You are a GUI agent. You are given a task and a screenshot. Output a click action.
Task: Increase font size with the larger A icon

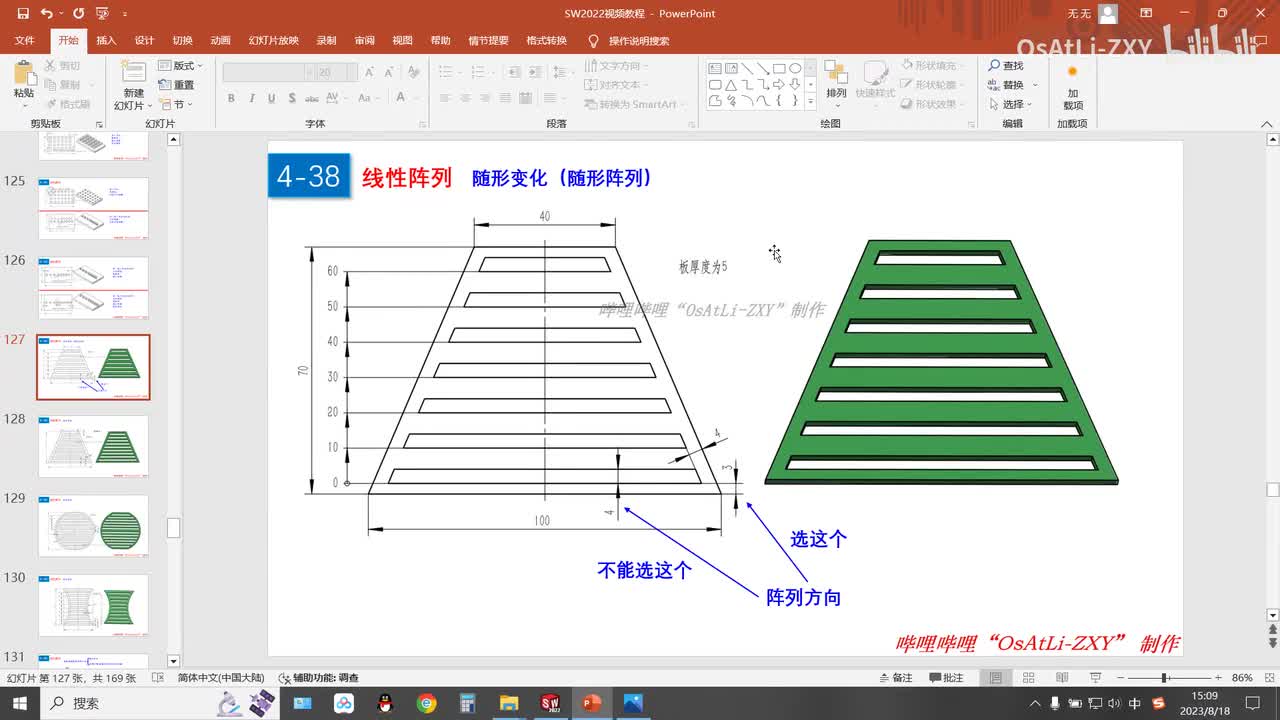pos(369,73)
